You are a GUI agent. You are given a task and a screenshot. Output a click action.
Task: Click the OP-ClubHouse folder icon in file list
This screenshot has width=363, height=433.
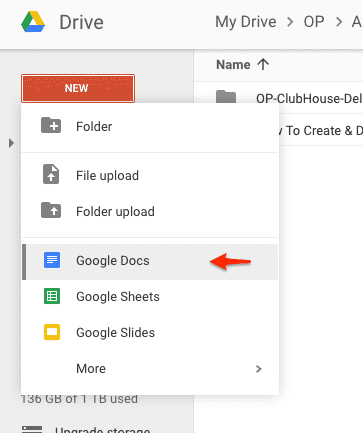pos(226,97)
